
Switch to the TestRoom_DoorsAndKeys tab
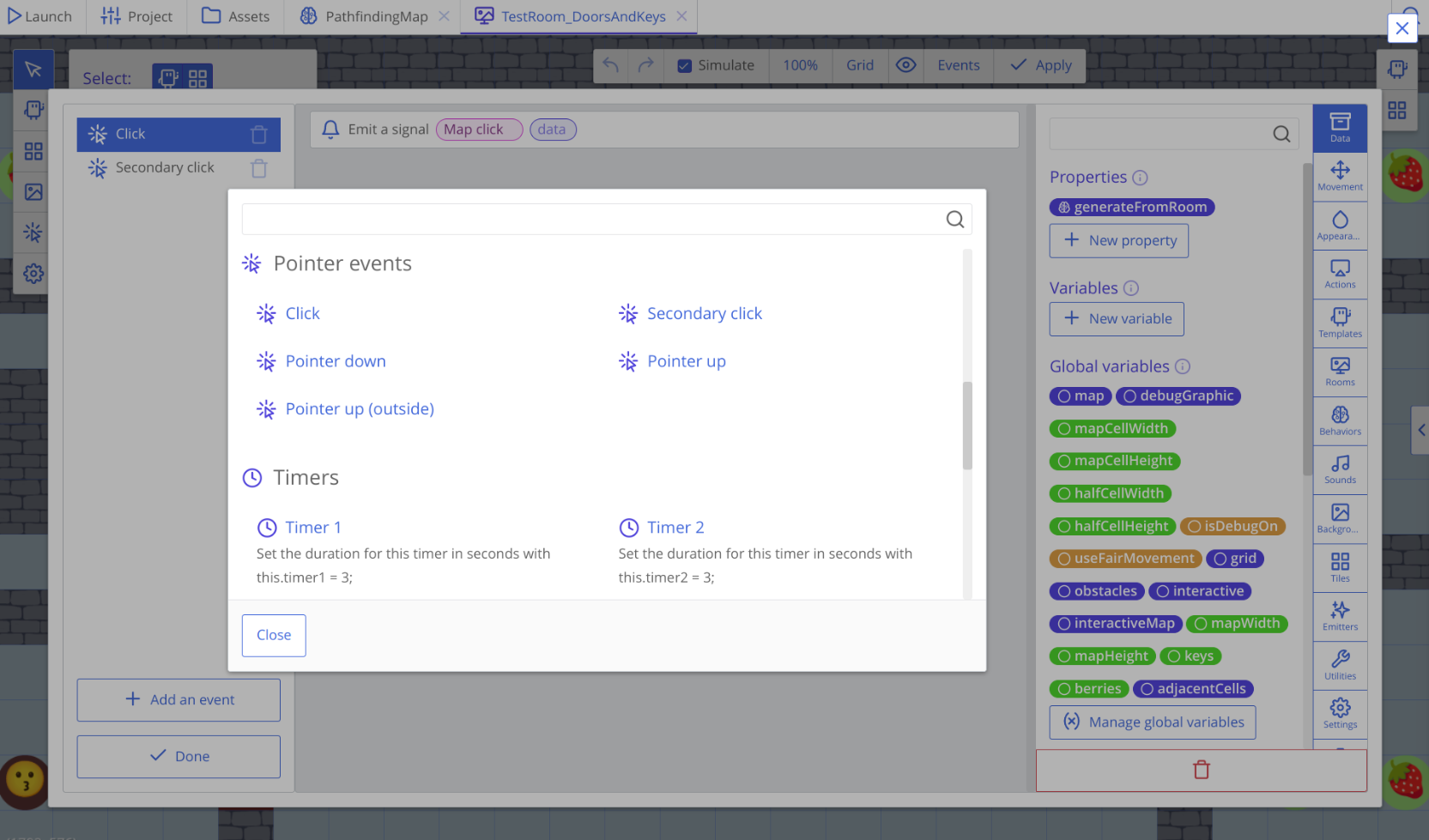(x=583, y=16)
